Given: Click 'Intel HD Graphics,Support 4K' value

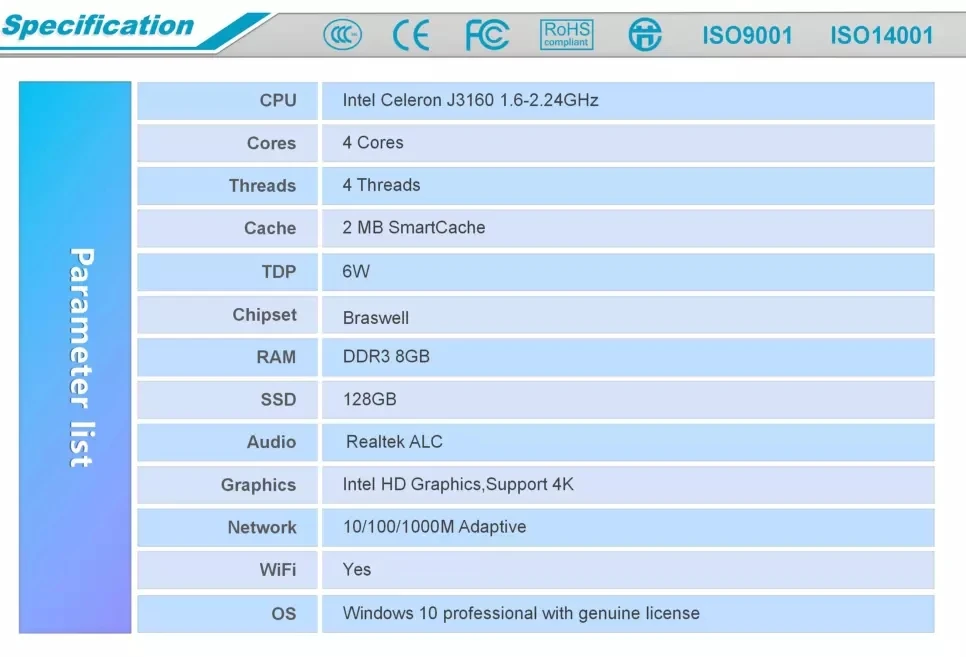Looking at the screenshot, I should click(x=458, y=484).
